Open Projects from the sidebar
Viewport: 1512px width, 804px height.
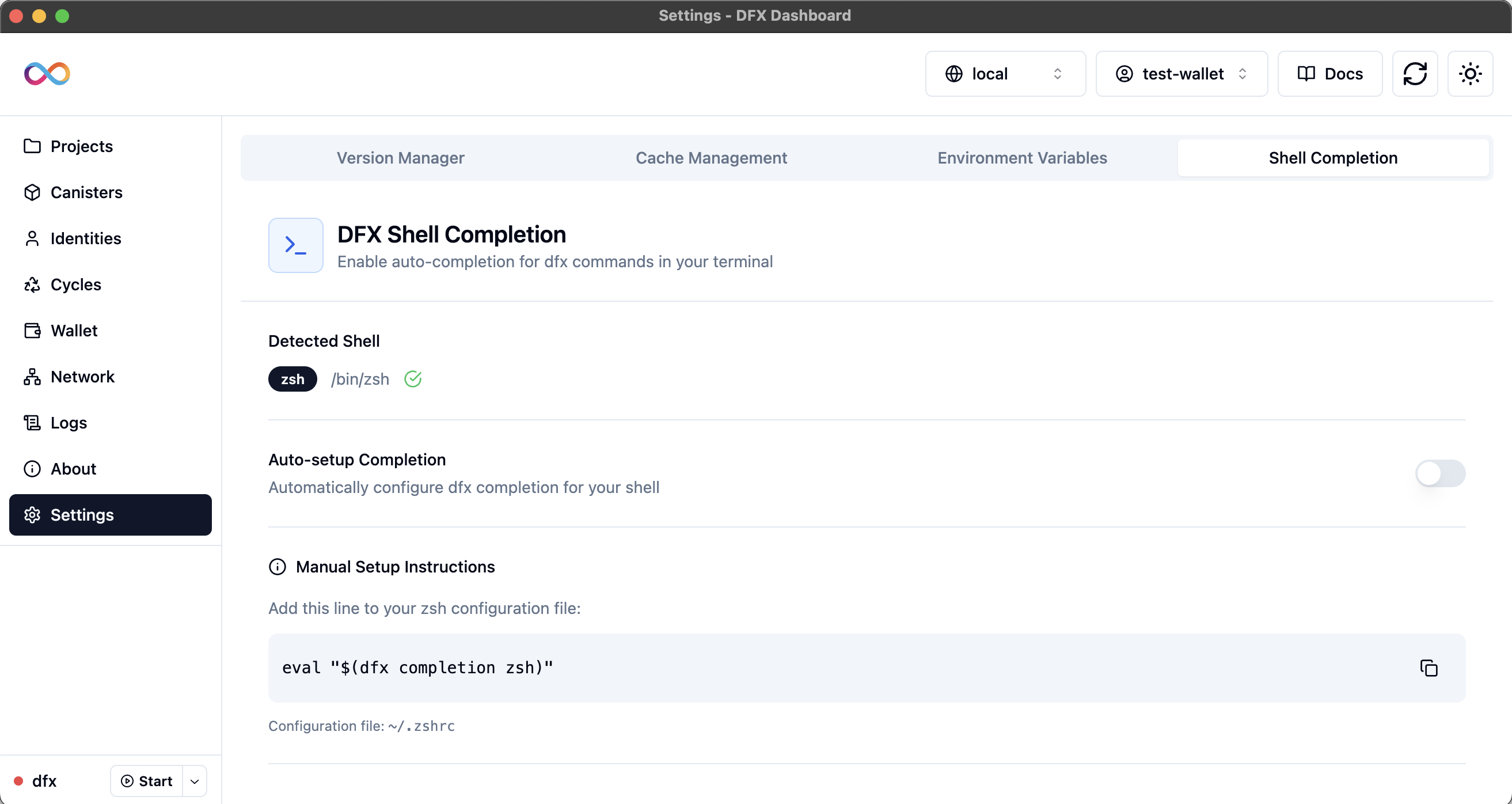(81, 146)
